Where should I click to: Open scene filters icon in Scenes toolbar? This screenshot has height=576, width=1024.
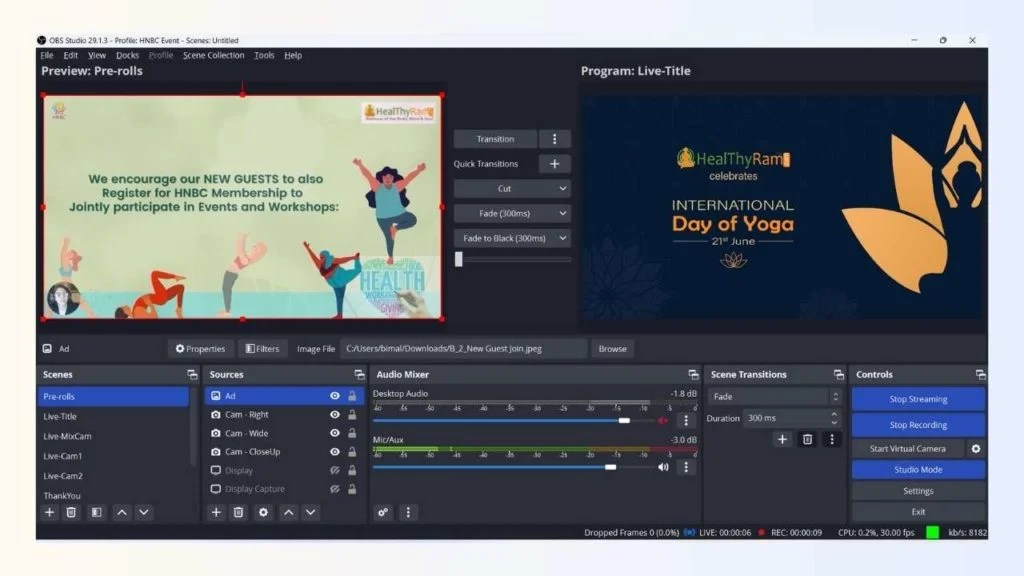96,513
